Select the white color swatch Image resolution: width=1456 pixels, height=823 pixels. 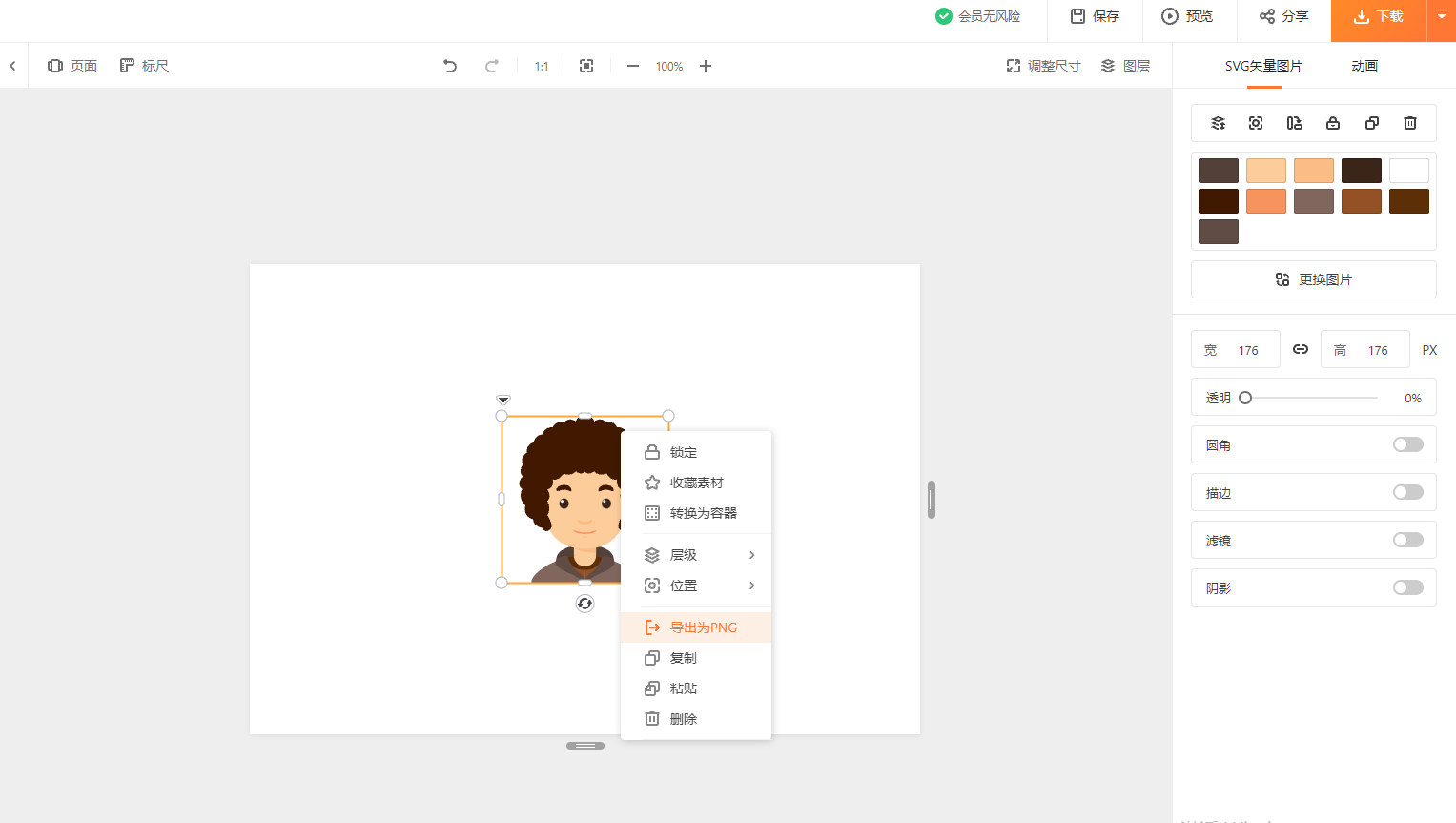(x=1409, y=171)
